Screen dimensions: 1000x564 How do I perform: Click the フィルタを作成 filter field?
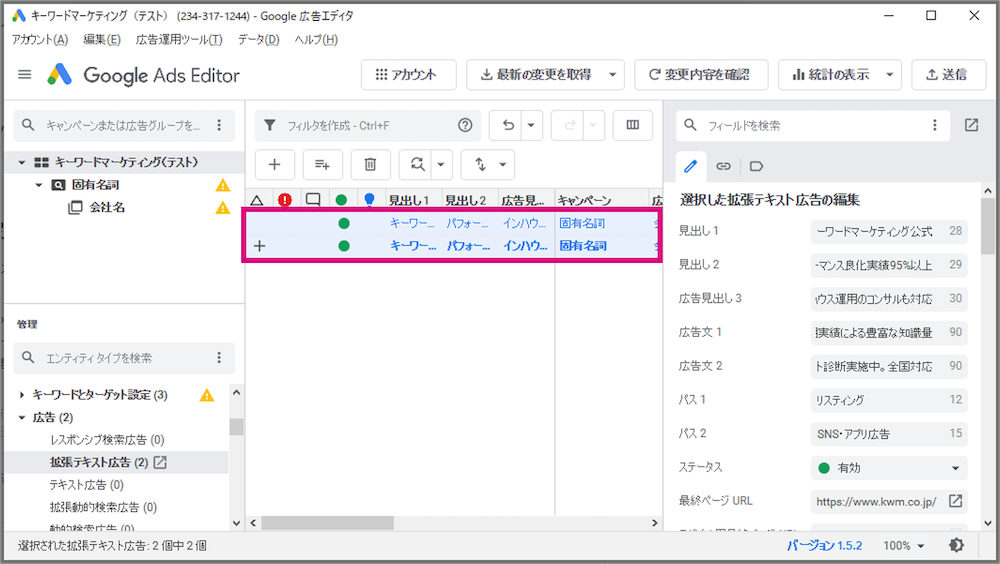tap(367, 125)
